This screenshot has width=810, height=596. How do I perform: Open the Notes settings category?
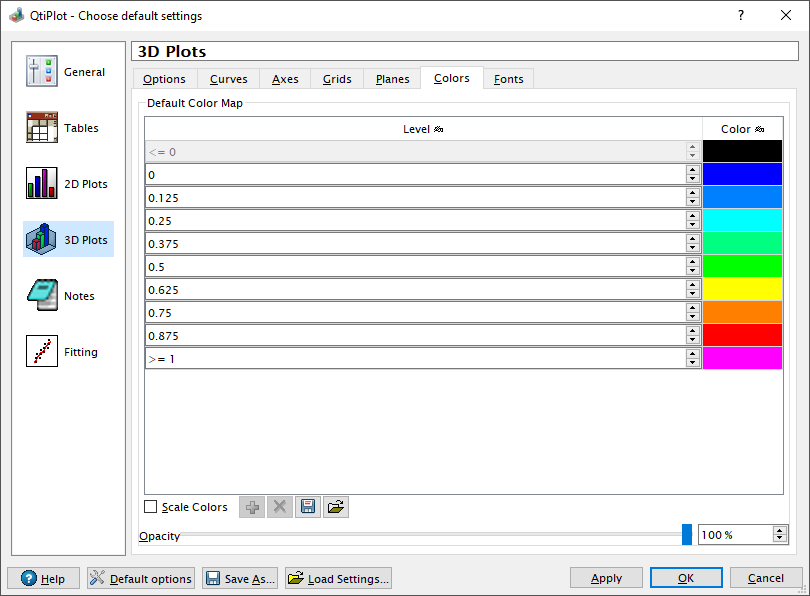42,296
